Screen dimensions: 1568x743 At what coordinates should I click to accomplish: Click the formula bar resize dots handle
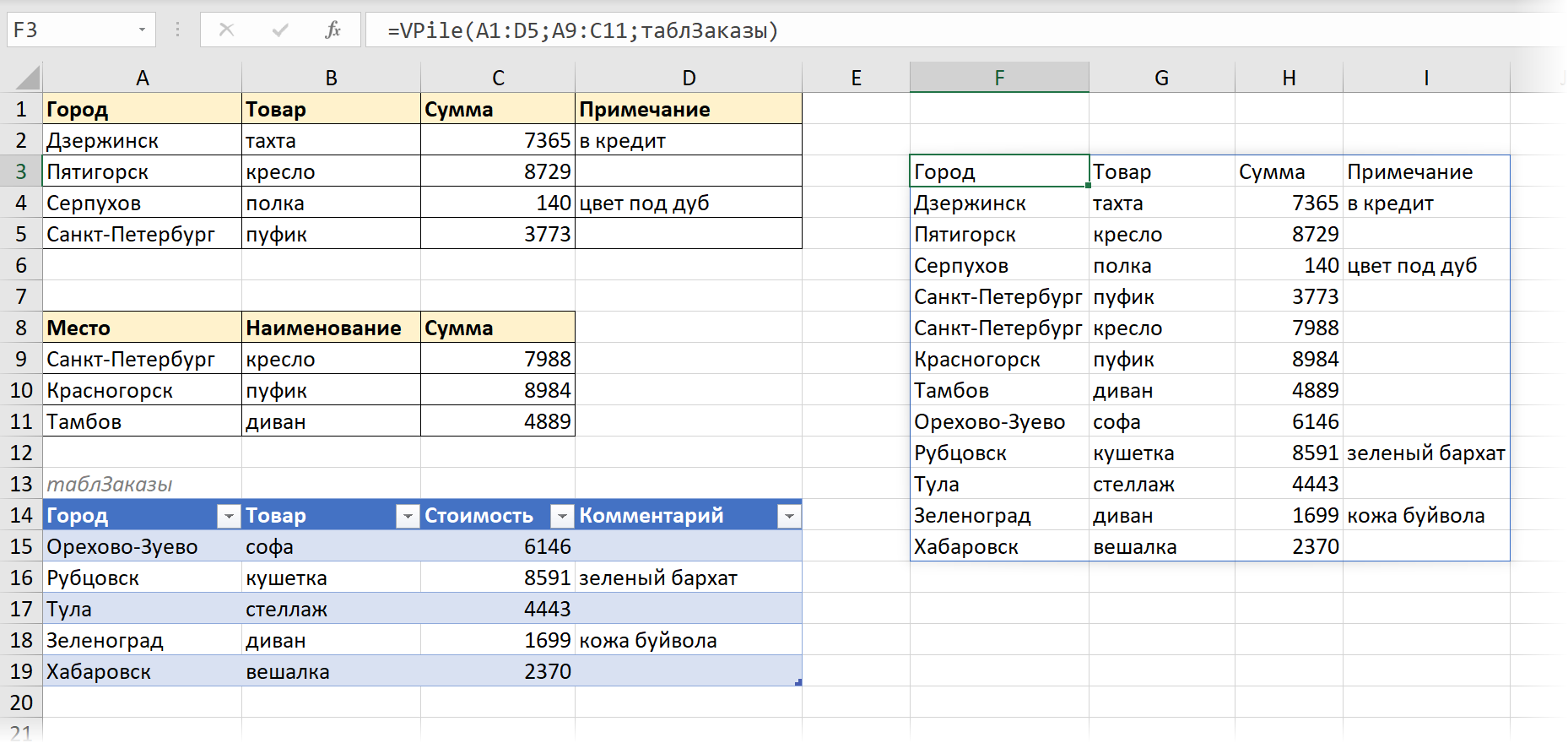pyautogui.click(x=177, y=30)
